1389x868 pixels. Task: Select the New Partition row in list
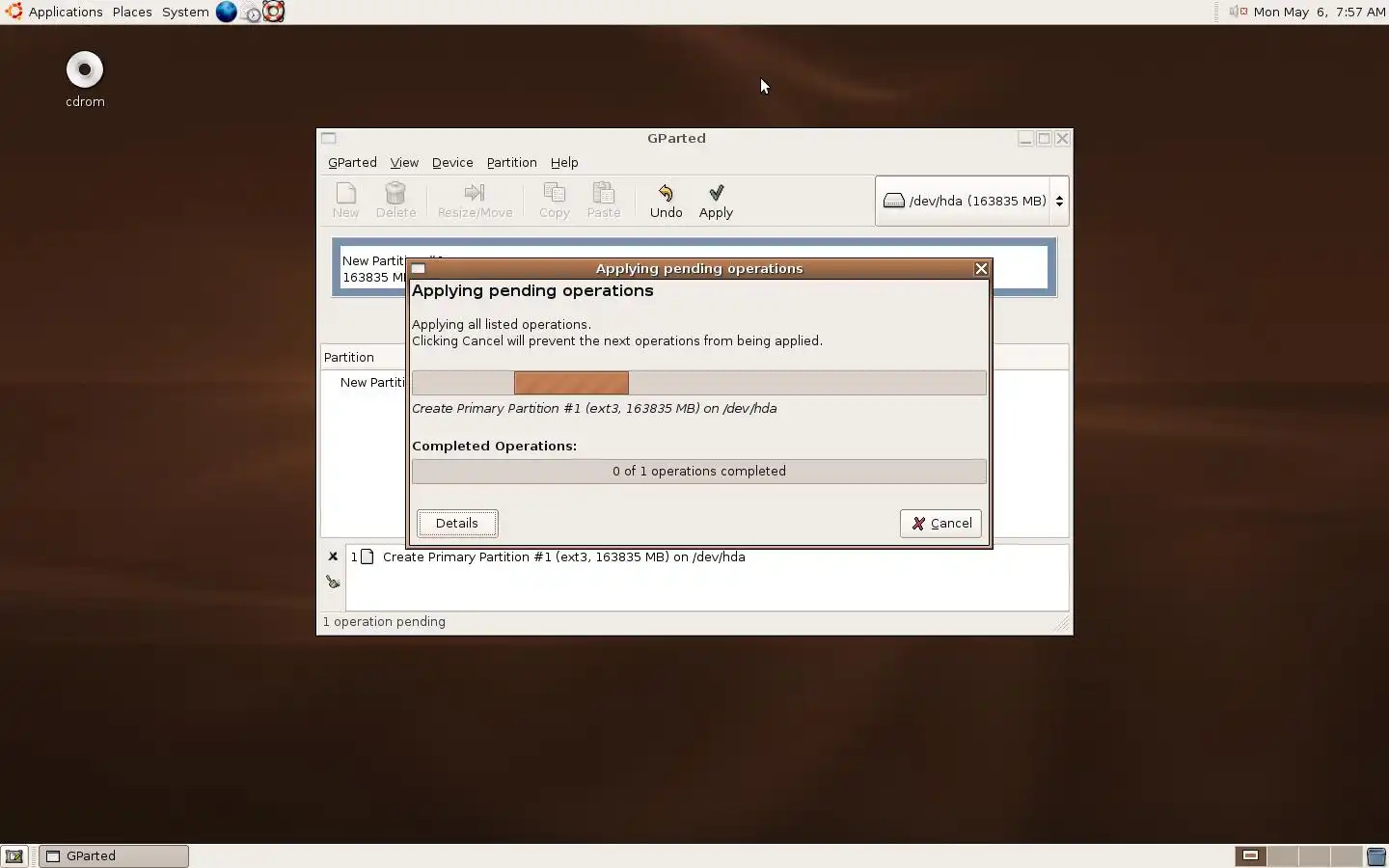click(373, 382)
